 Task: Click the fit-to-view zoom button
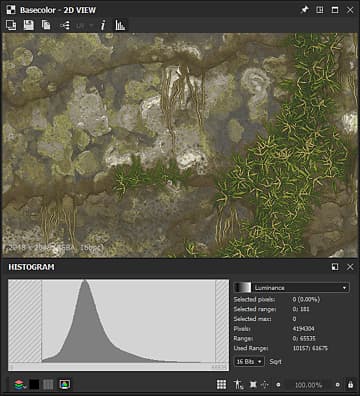tap(253, 385)
